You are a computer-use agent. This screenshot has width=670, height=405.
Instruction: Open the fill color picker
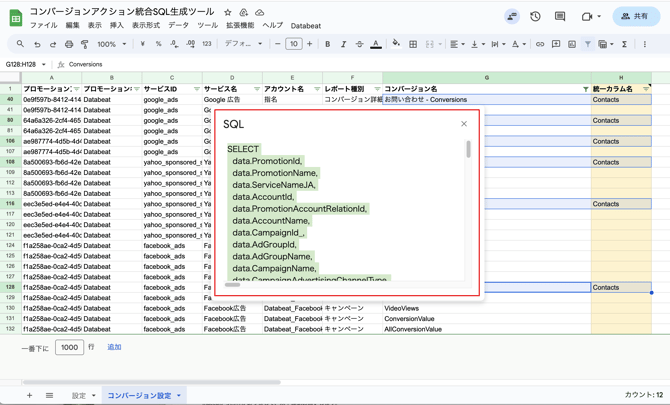396,44
